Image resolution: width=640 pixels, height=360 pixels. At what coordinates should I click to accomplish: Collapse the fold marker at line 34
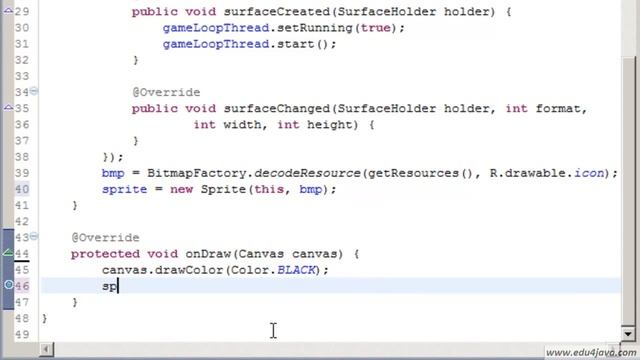[34, 91]
